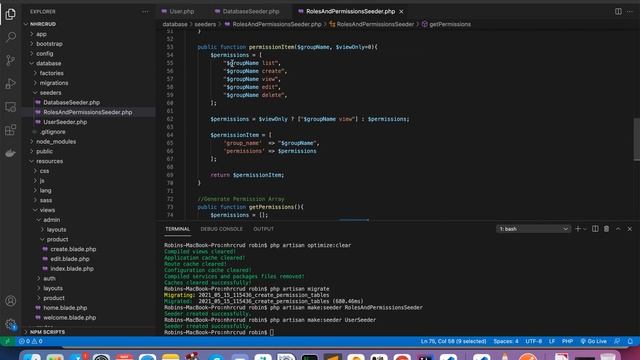Open Remote Explorer view

(11, 107)
